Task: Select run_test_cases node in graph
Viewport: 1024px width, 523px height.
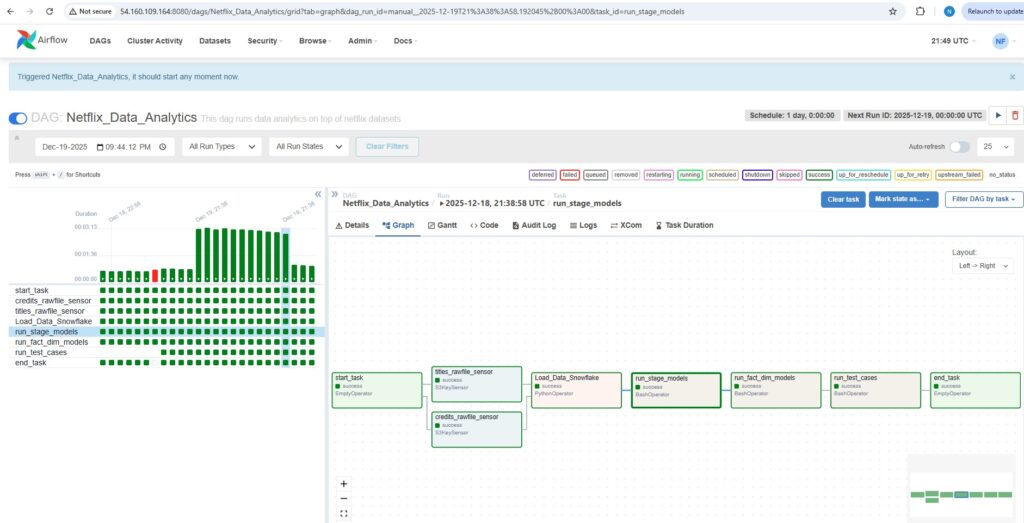Action: pos(876,390)
